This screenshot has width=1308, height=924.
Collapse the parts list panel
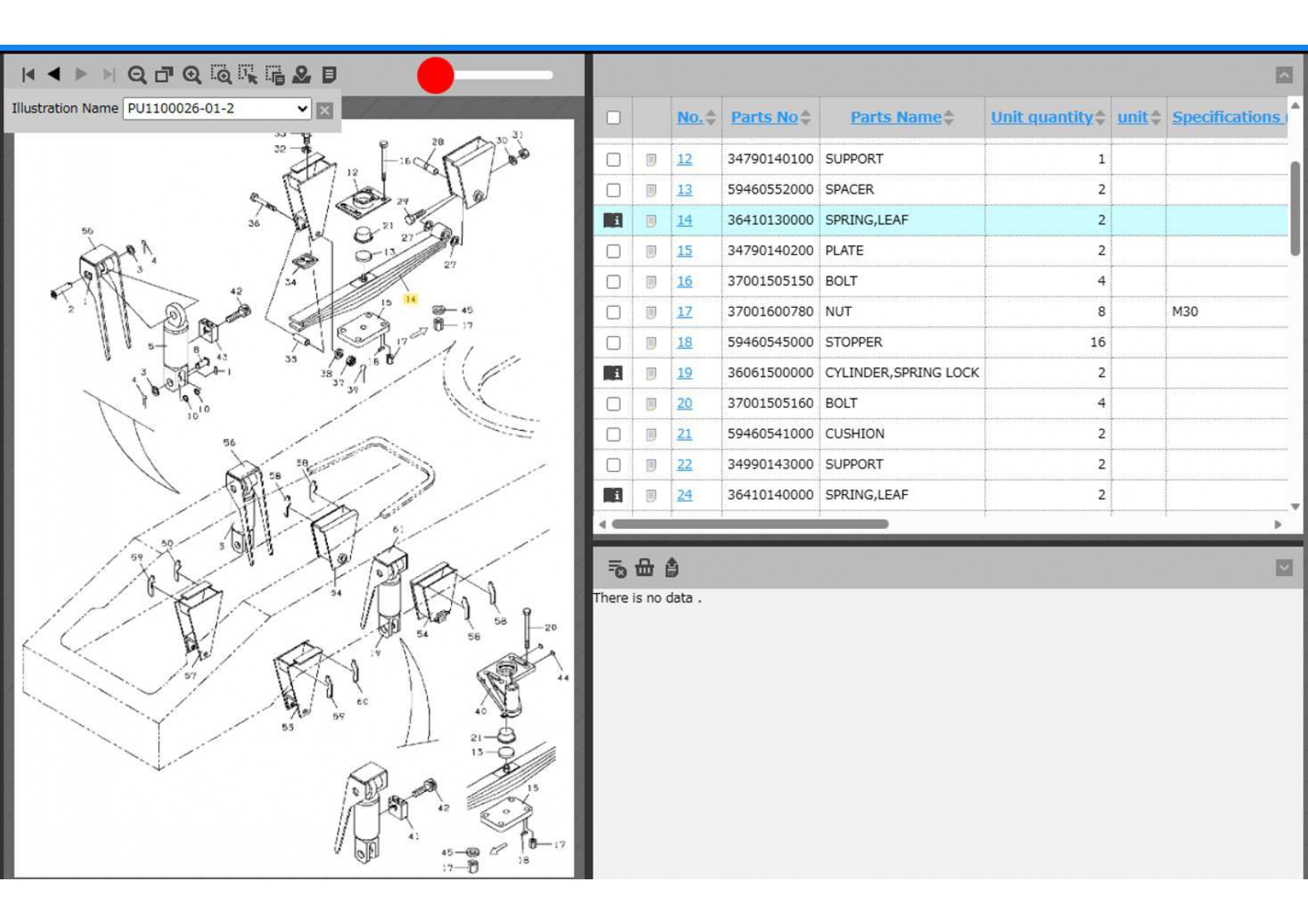click(x=1283, y=75)
